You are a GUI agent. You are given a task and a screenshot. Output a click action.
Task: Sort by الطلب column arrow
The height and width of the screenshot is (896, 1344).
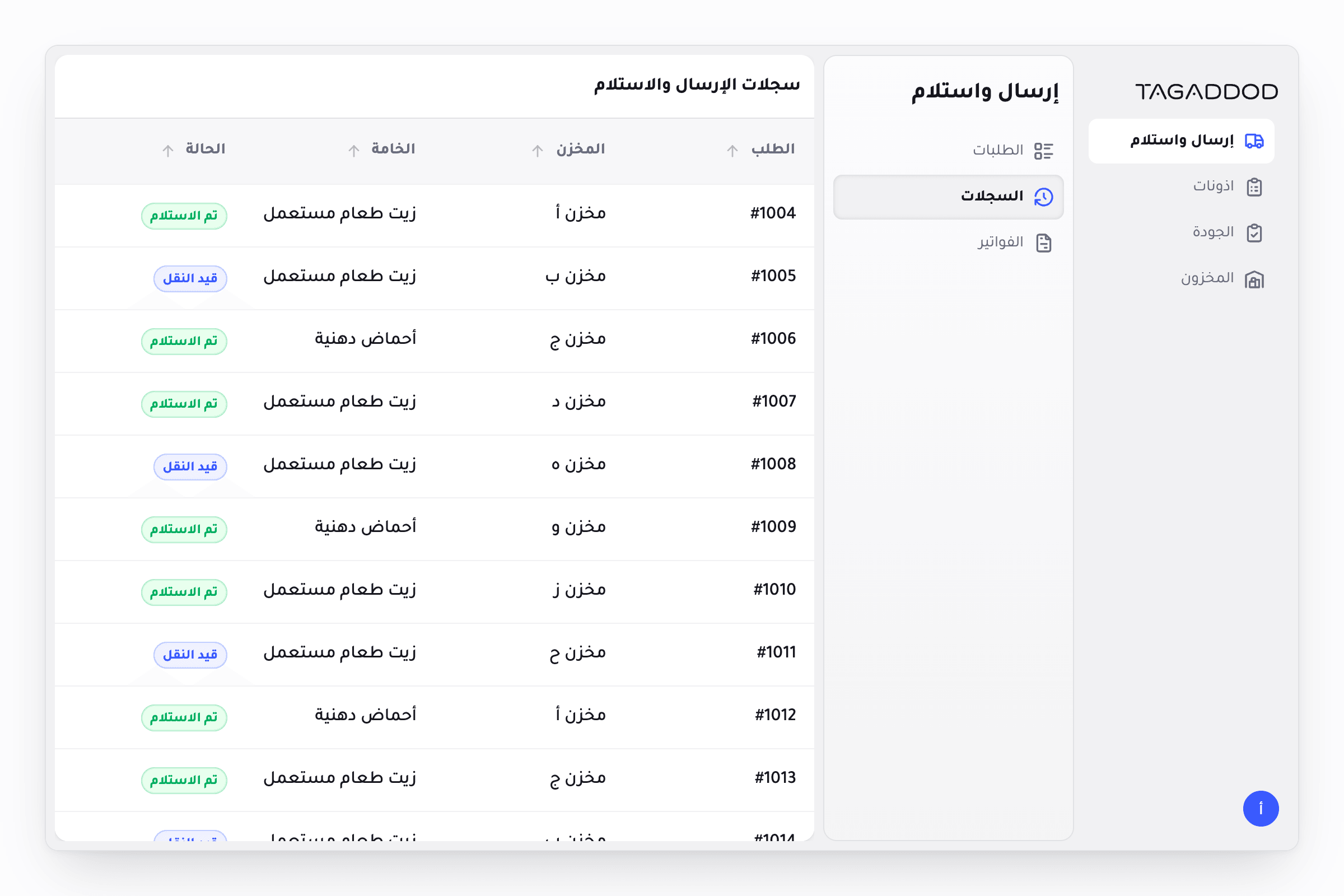tap(732, 151)
